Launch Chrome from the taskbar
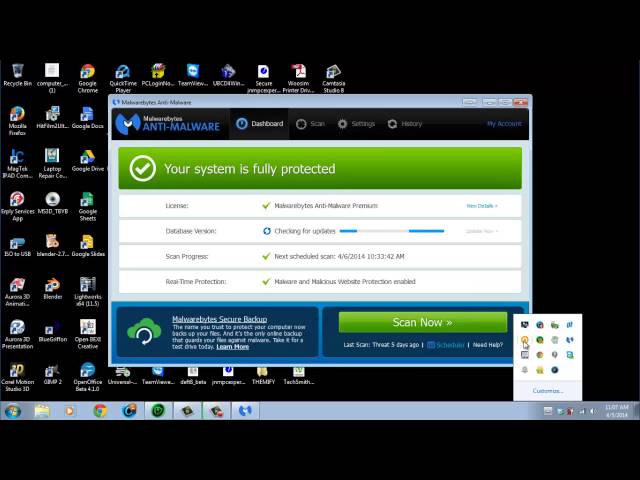Screen dimensions: 640x480 [100, 411]
